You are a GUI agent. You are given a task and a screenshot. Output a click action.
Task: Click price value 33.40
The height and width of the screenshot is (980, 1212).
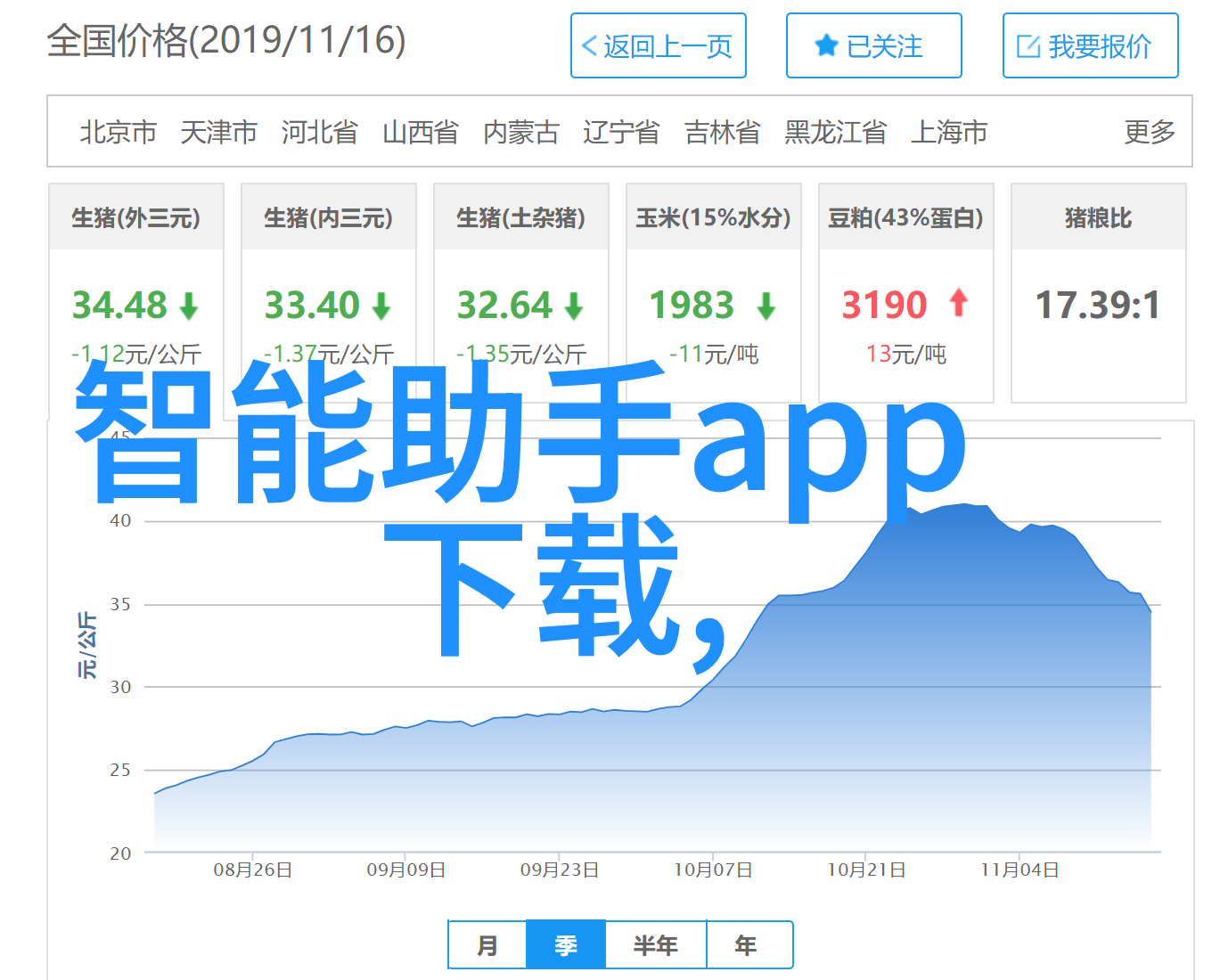(312, 306)
